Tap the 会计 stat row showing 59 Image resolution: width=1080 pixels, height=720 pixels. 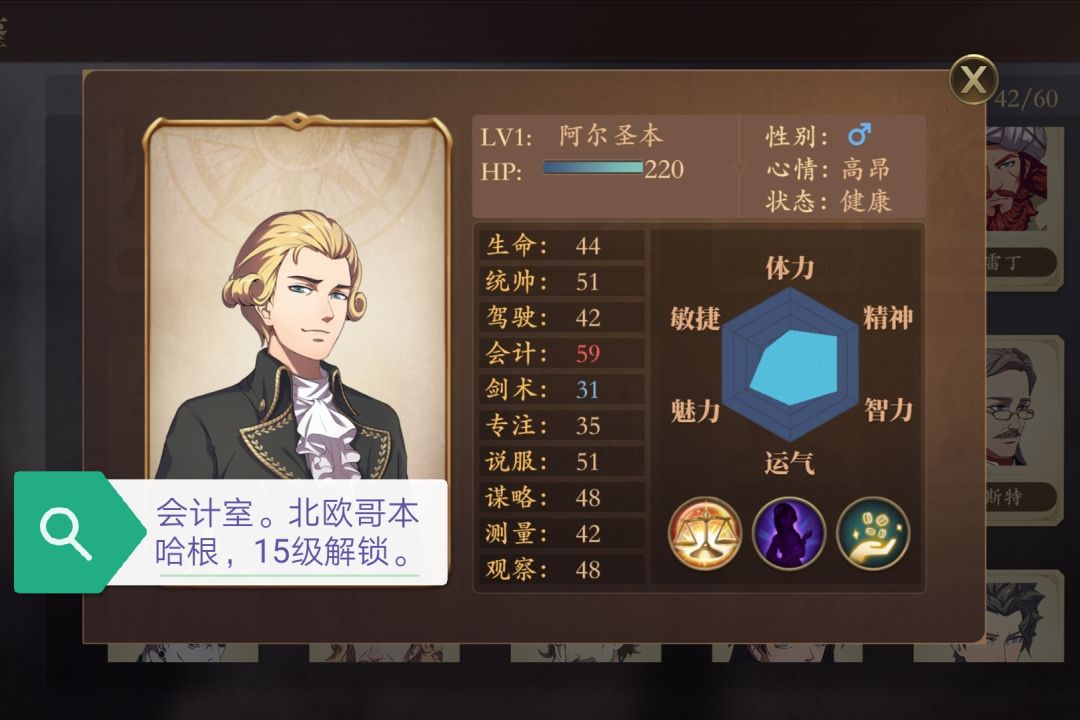pyautogui.click(x=561, y=353)
